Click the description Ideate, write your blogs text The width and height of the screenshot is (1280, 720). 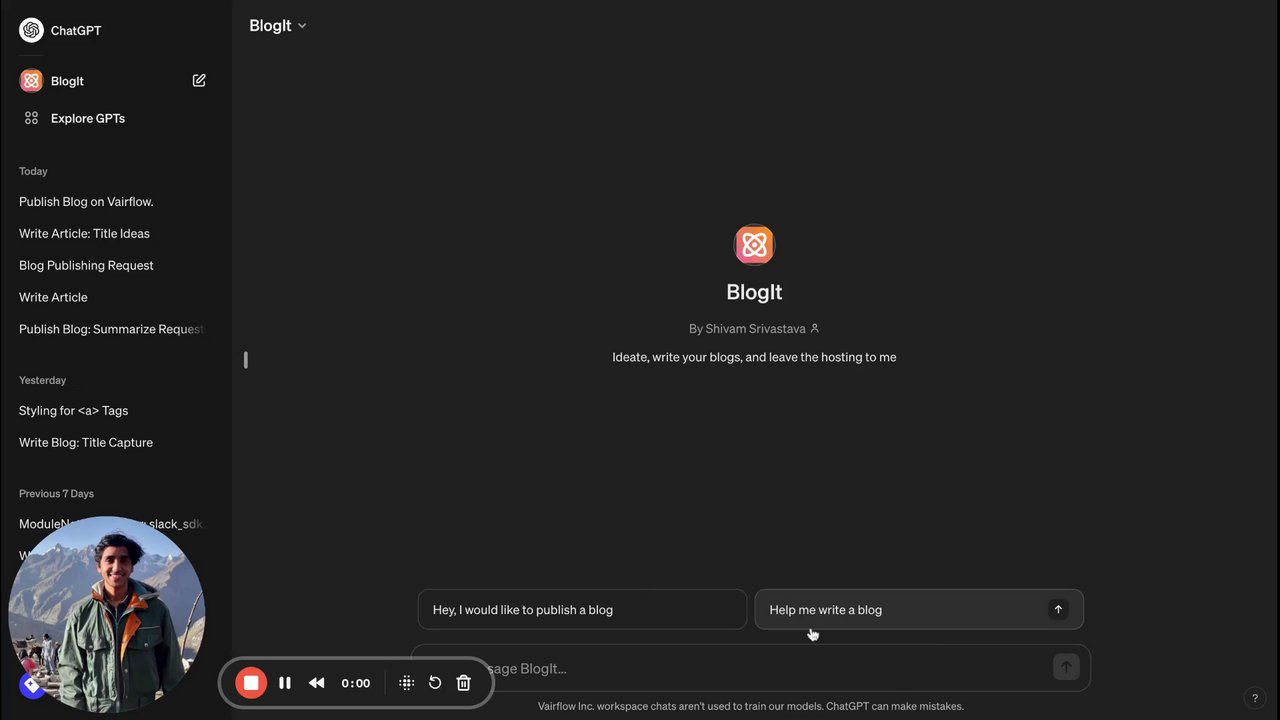point(754,357)
